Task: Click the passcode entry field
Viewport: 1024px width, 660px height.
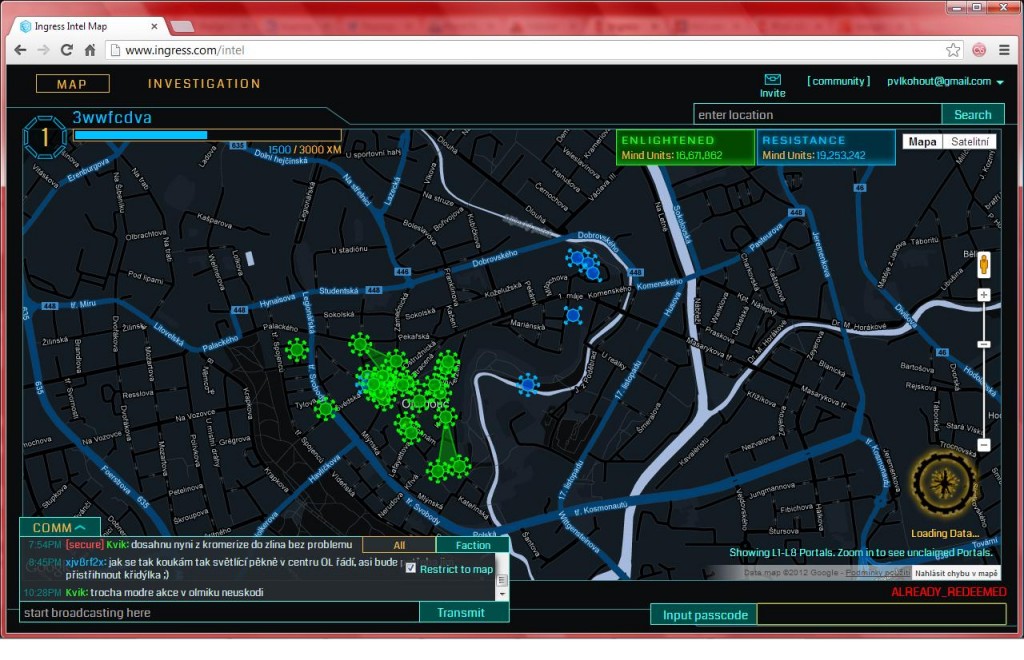Action: point(881,615)
